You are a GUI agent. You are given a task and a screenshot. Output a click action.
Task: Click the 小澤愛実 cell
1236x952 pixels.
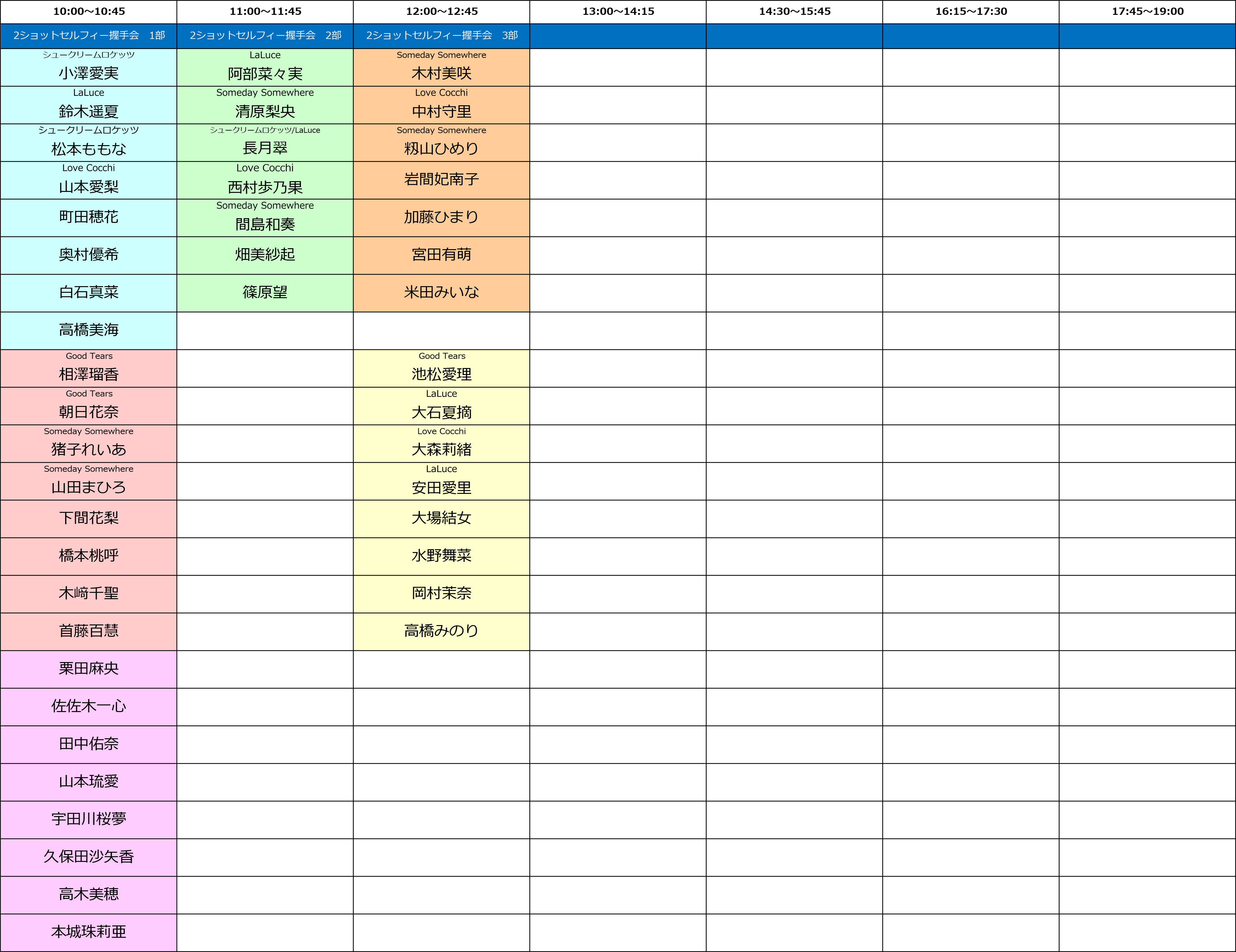(x=89, y=68)
